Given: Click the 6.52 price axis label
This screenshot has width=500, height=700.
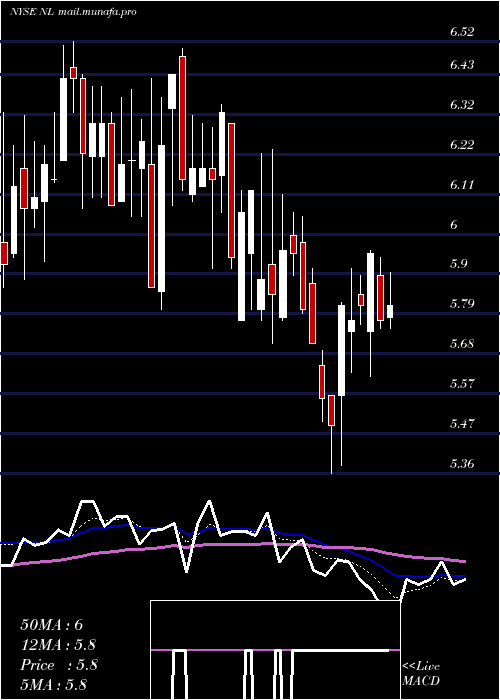Looking at the screenshot, I should pos(462,32).
